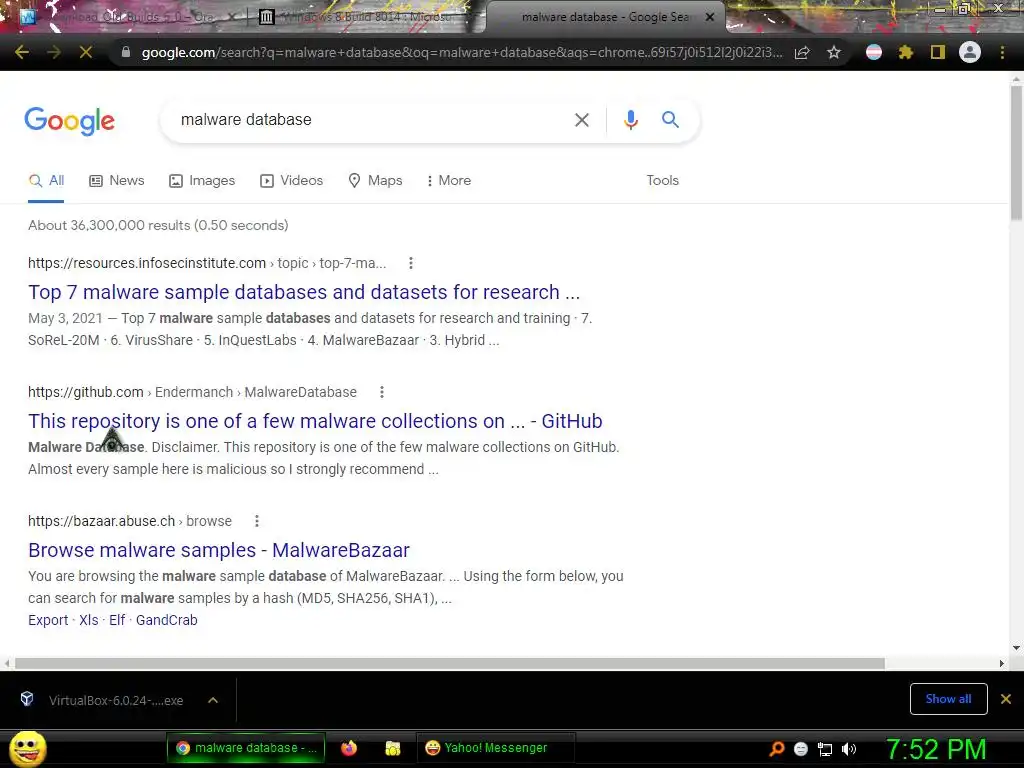Image resolution: width=1024 pixels, height=768 pixels.
Task: Open the Chrome malware database taskbar item
Action: (x=246, y=748)
